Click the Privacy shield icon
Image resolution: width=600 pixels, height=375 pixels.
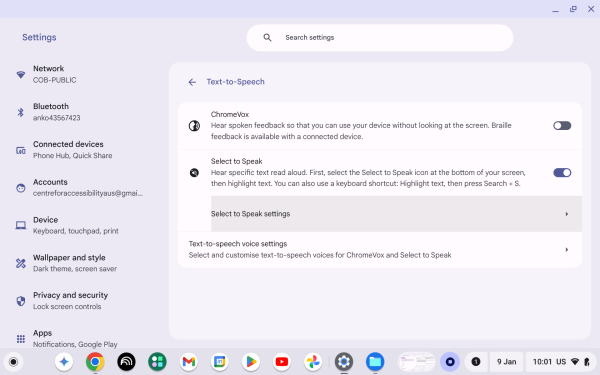21,301
